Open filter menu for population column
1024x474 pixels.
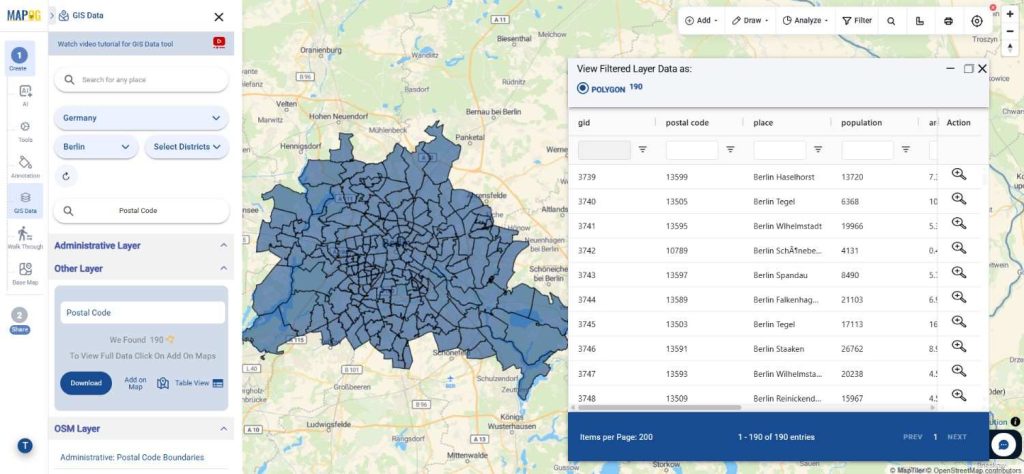tap(906, 150)
